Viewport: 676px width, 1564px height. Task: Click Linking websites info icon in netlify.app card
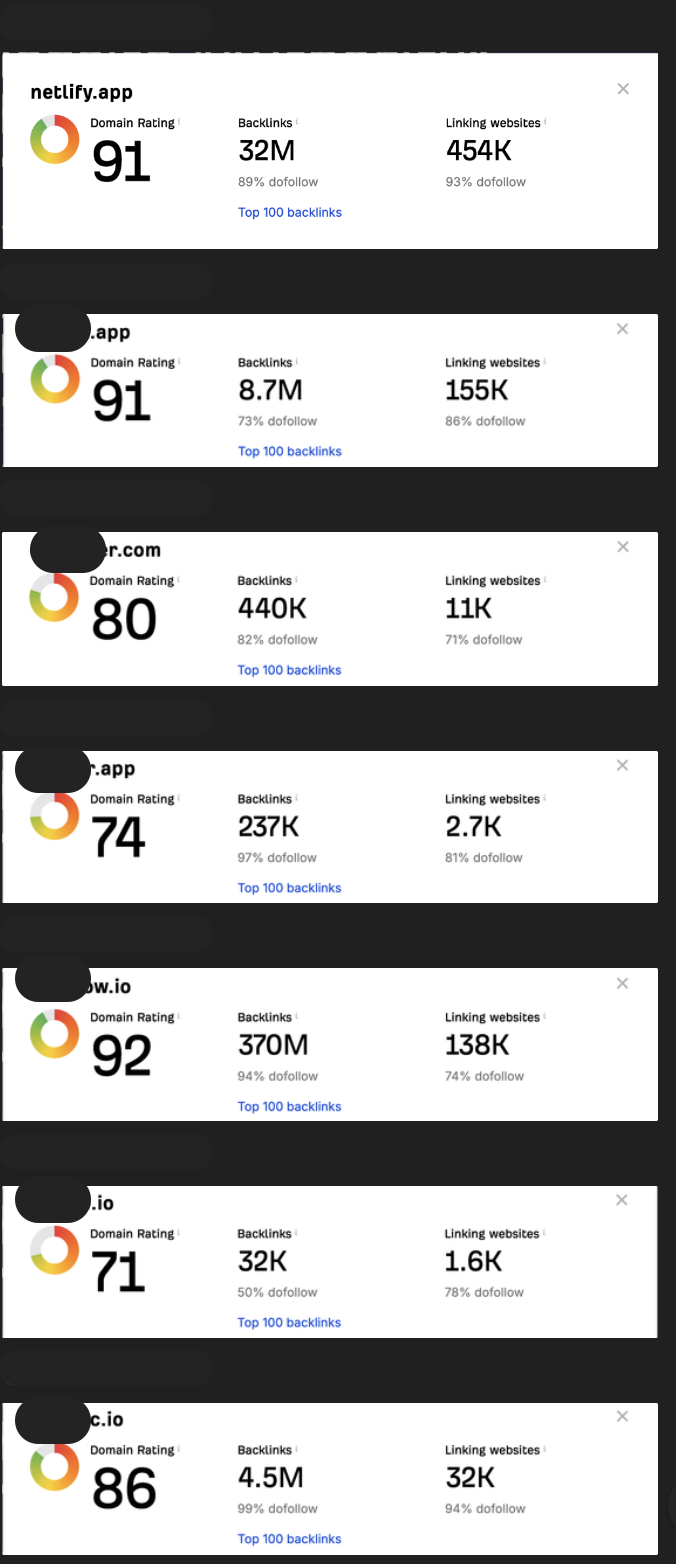click(545, 122)
